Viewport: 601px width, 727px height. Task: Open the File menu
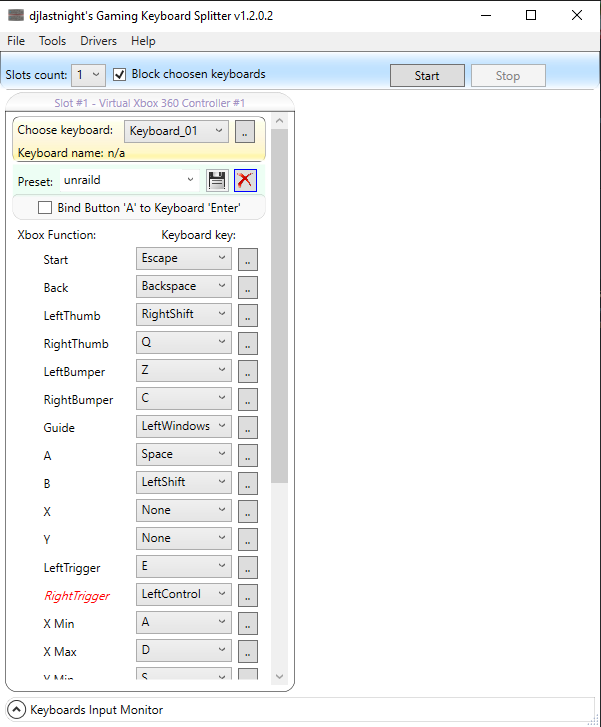(x=16, y=41)
